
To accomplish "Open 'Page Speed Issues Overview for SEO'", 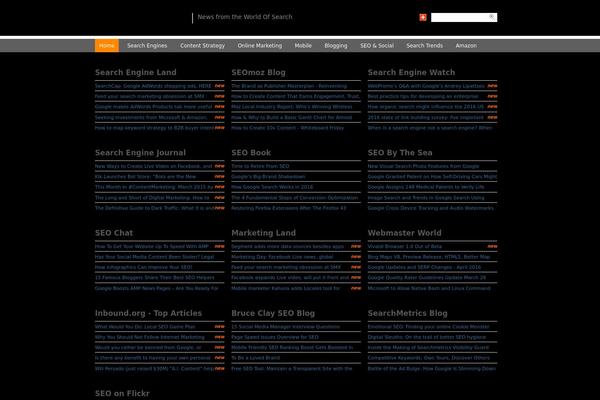I will point(275,337).
